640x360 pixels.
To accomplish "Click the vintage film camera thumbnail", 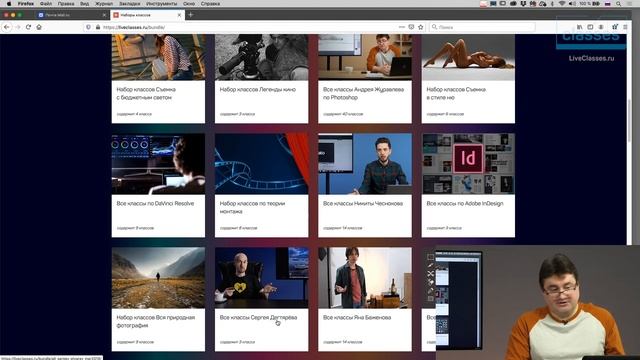I will [262, 57].
